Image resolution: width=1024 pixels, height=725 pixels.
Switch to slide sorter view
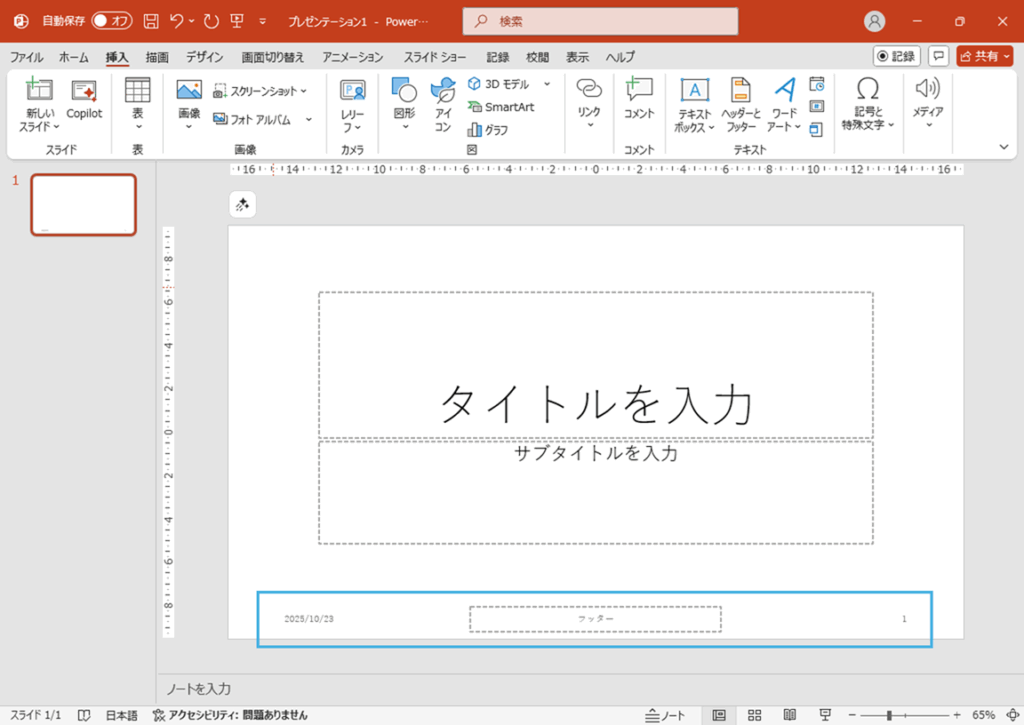tap(754, 715)
